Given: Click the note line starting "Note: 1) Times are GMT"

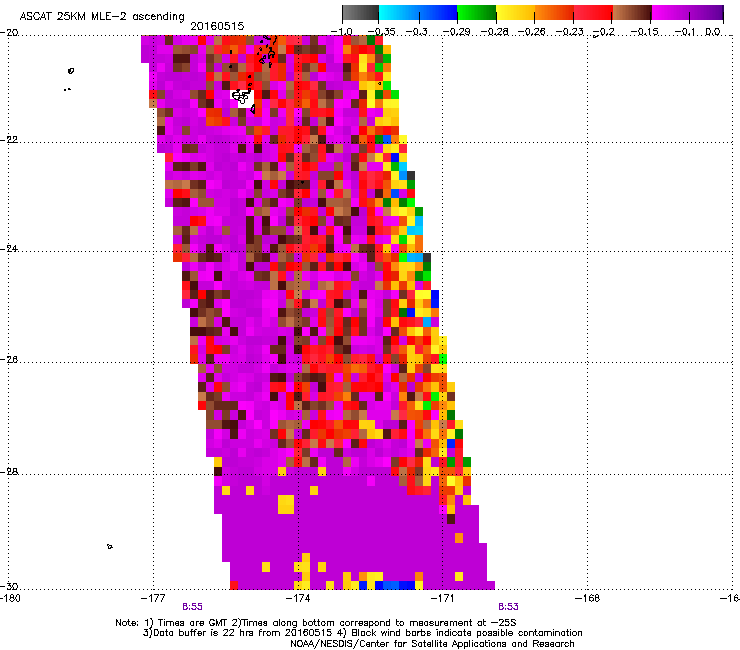Looking at the screenshot, I should (x=316, y=623).
